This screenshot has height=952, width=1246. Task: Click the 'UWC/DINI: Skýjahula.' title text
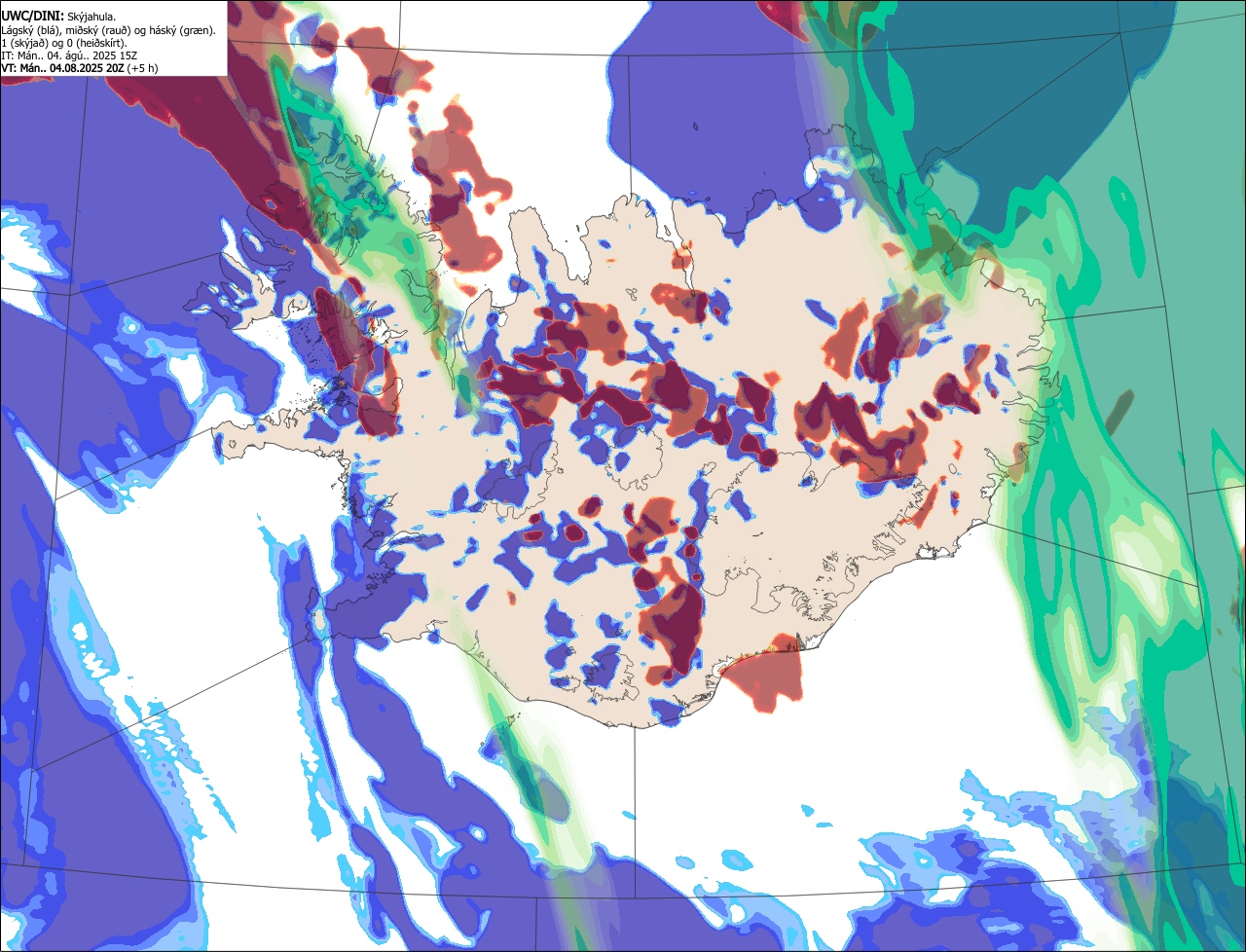[58, 17]
